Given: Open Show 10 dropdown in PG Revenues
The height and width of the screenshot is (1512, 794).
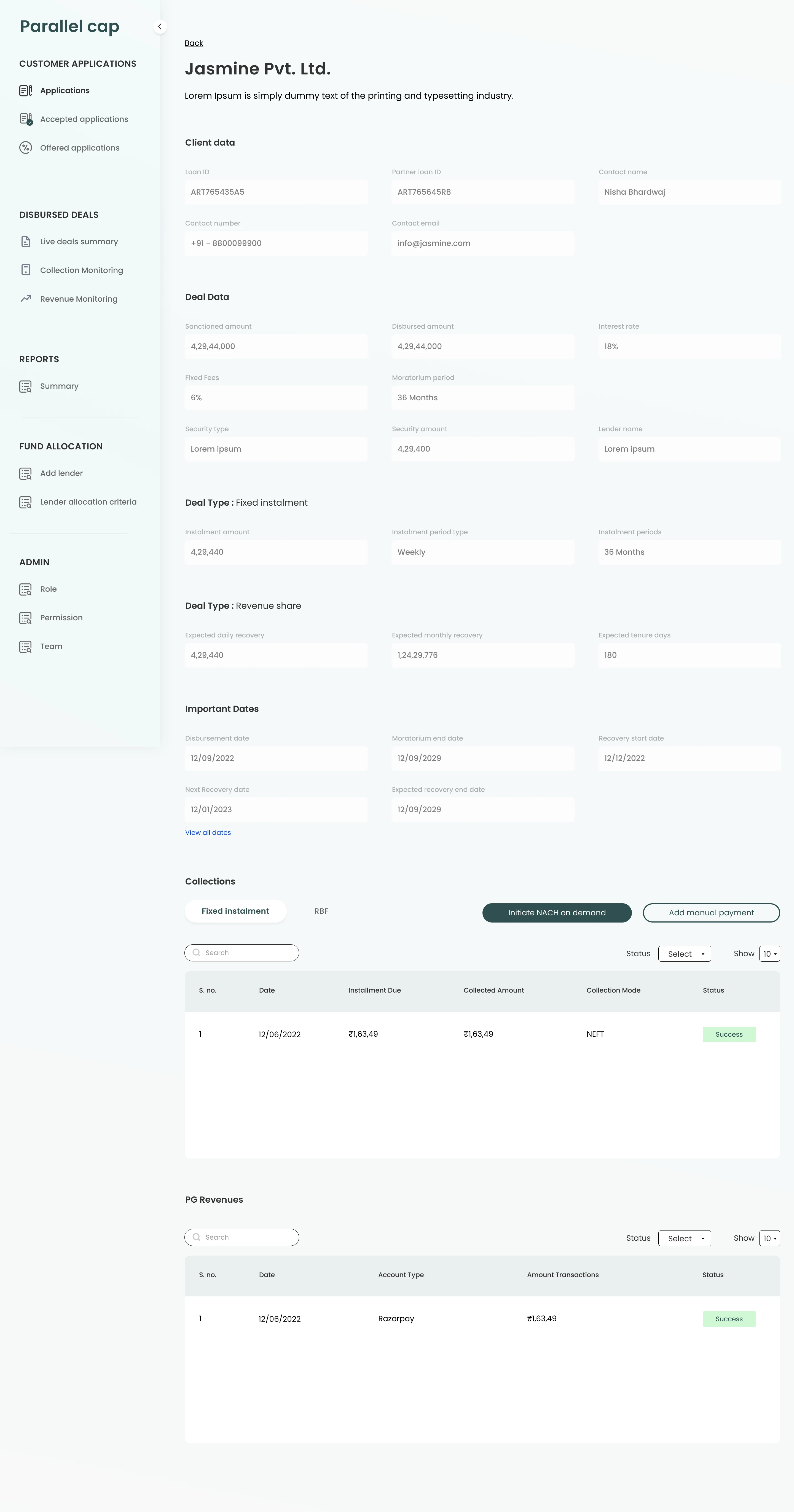Looking at the screenshot, I should pos(769,1238).
